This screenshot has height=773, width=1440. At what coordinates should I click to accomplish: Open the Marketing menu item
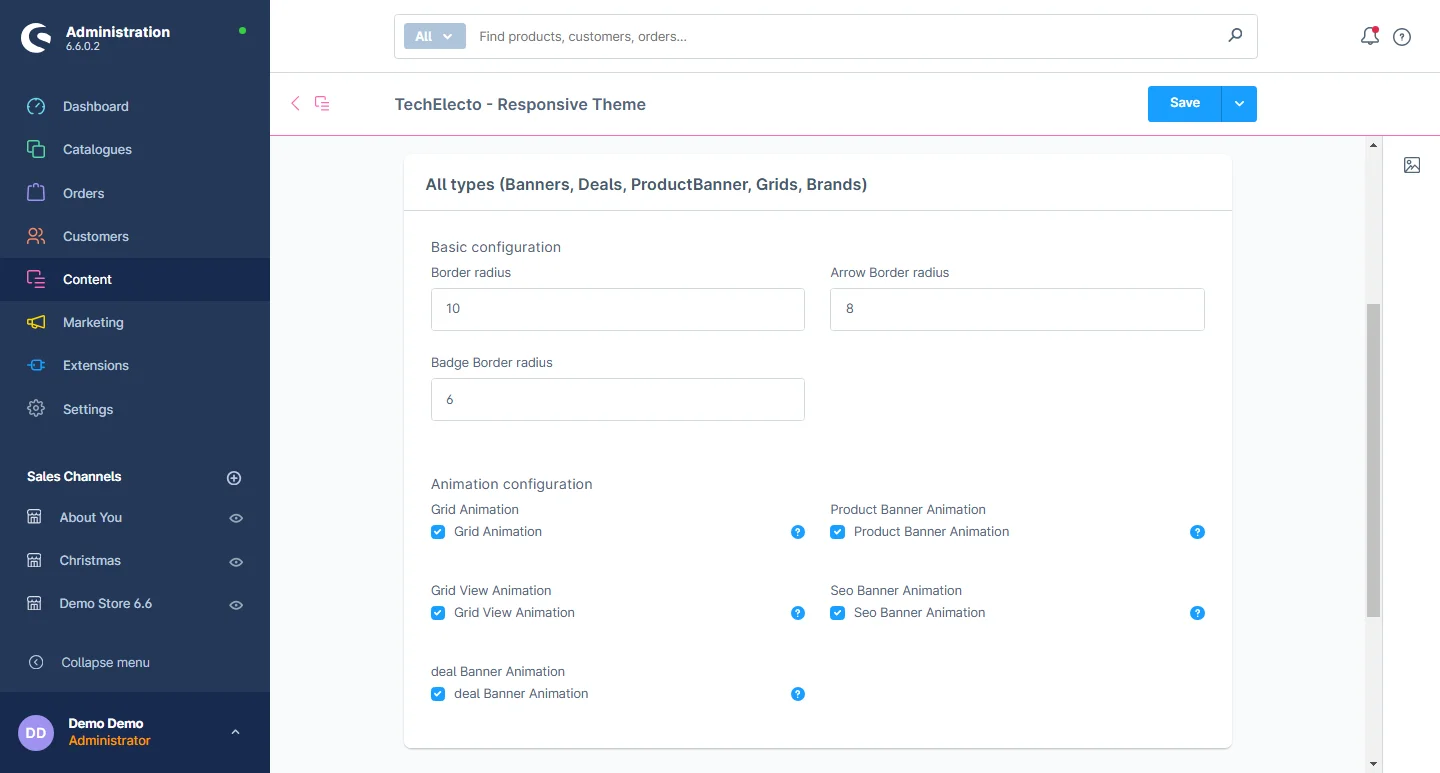(93, 322)
